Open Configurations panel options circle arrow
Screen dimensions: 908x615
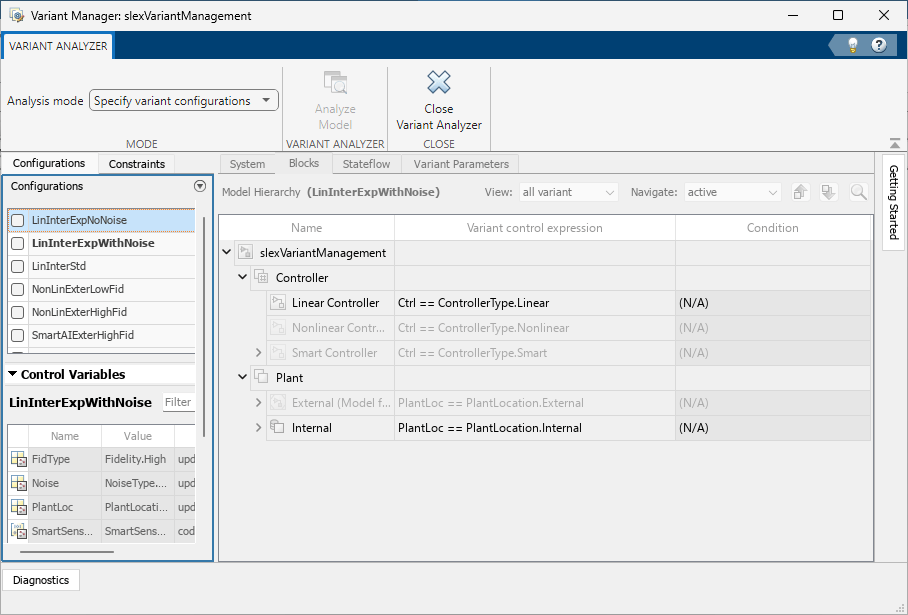200,186
